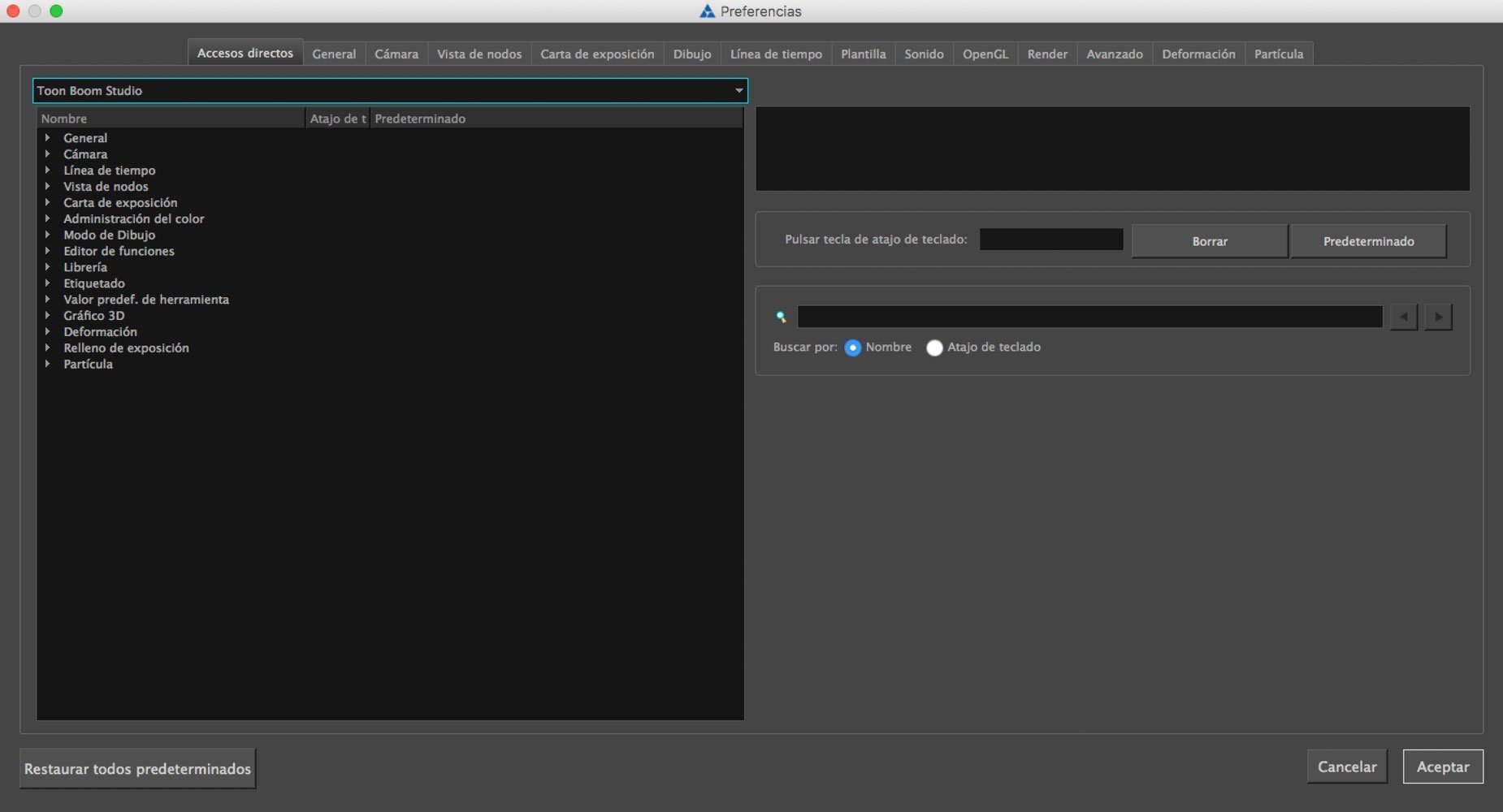
Task: Switch to the Dibujo tab
Action: (x=692, y=54)
